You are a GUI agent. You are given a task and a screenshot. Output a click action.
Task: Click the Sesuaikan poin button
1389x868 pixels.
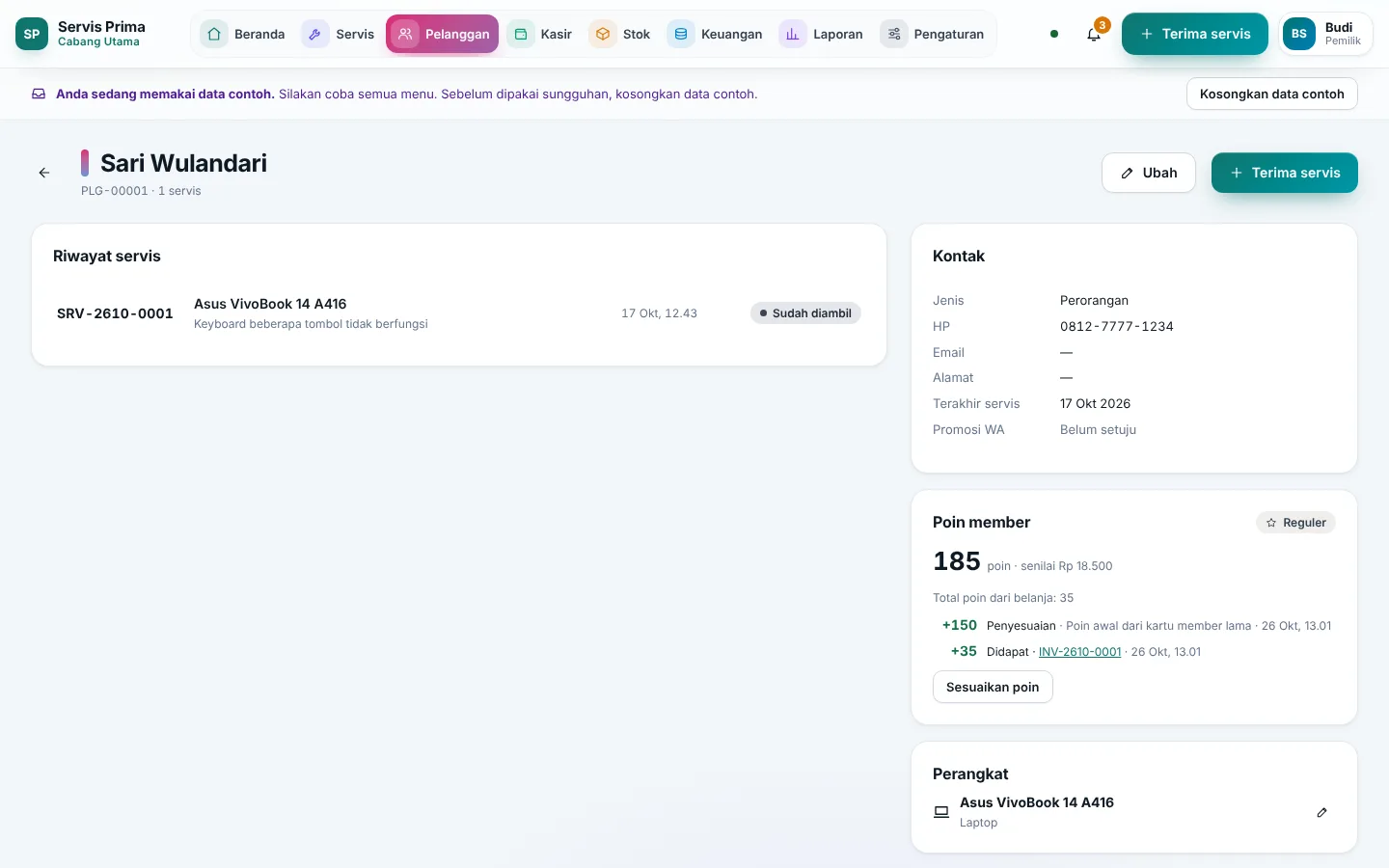point(993,687)
